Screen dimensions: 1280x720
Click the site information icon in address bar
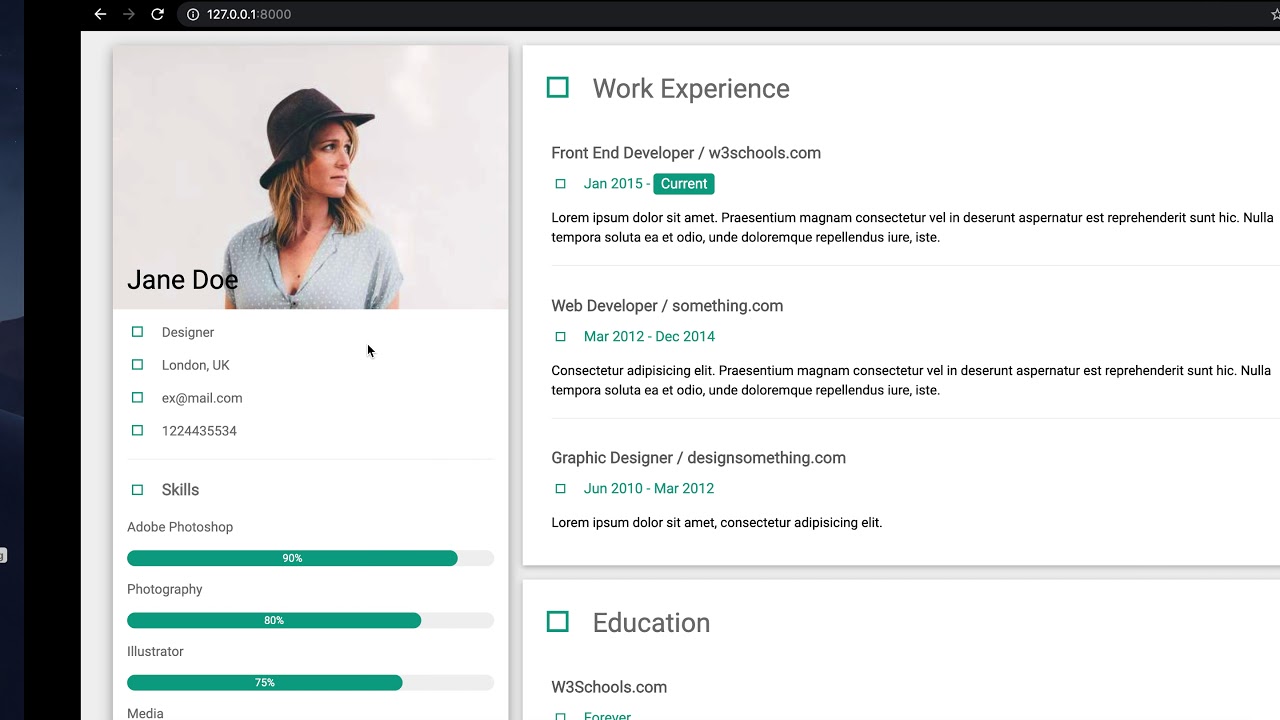(x=193, y=14)
